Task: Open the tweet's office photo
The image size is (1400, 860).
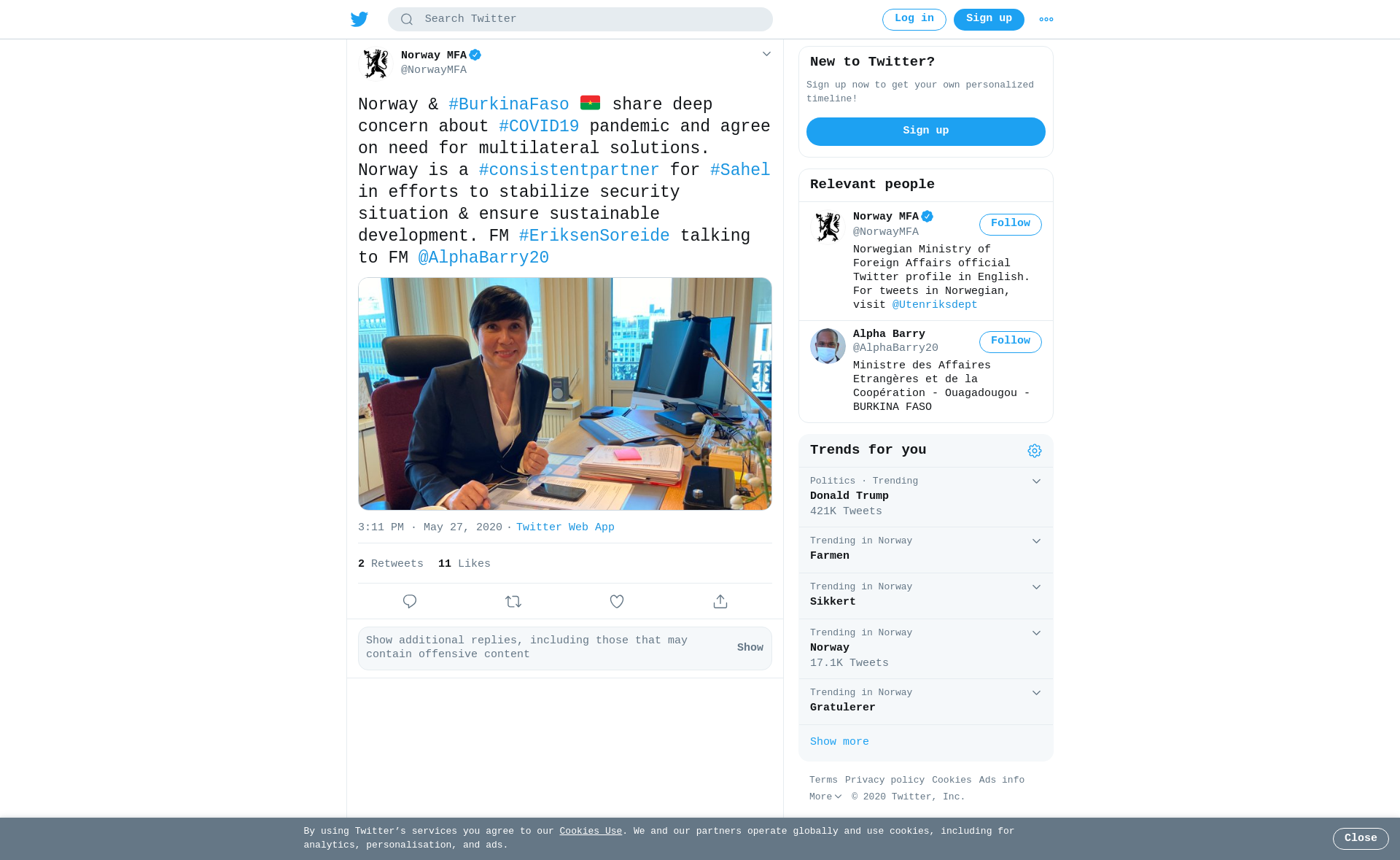Action: (x=565, y=394)
